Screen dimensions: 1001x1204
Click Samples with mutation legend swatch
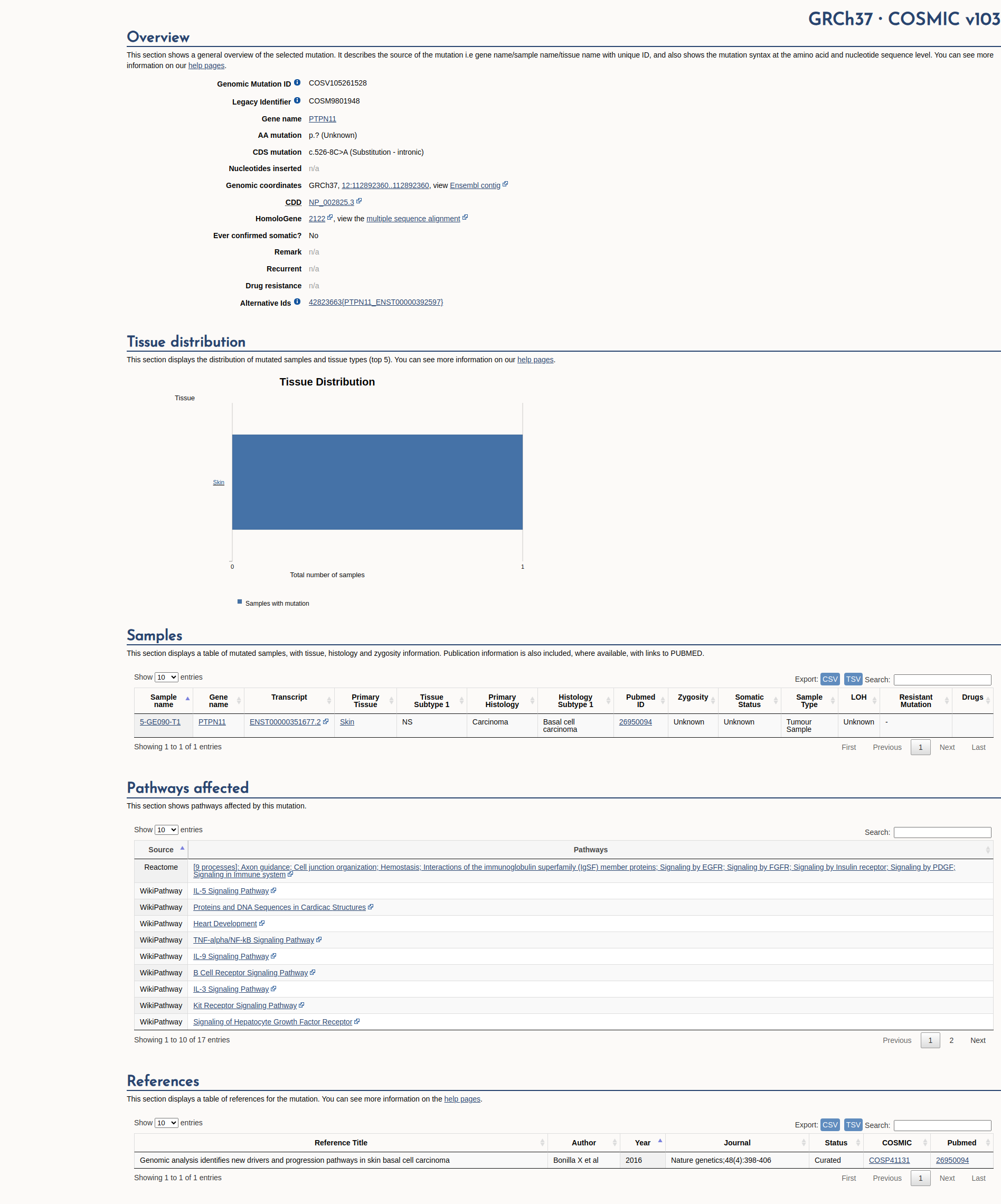click(240, 601)
